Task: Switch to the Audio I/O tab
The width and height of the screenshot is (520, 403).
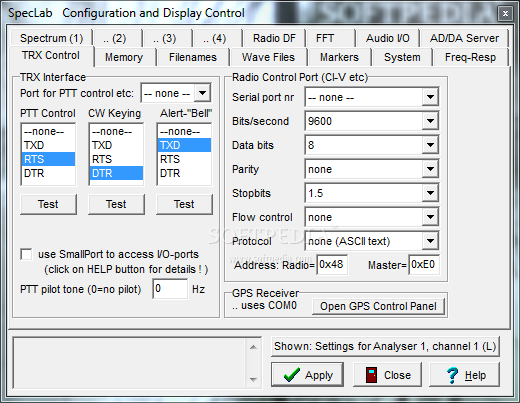Action: pos(387,38)
